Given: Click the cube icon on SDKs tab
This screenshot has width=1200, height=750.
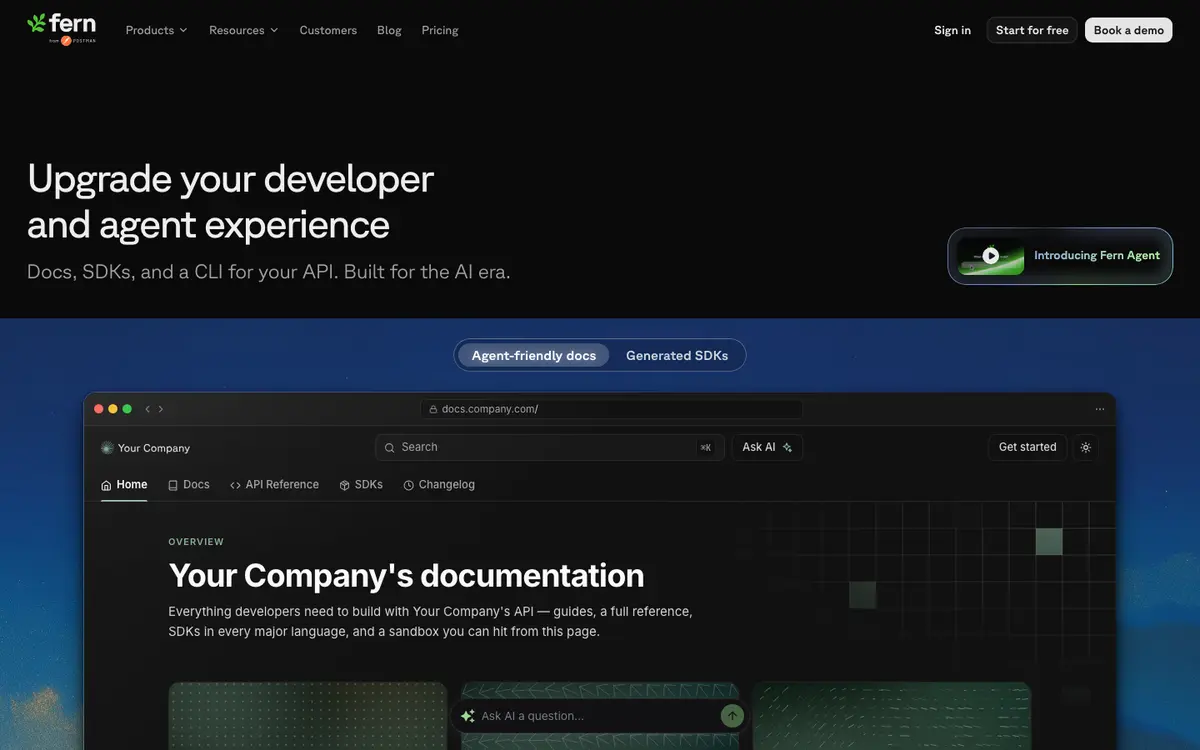Looking at the screenshot, I should (x=344, y=485).
